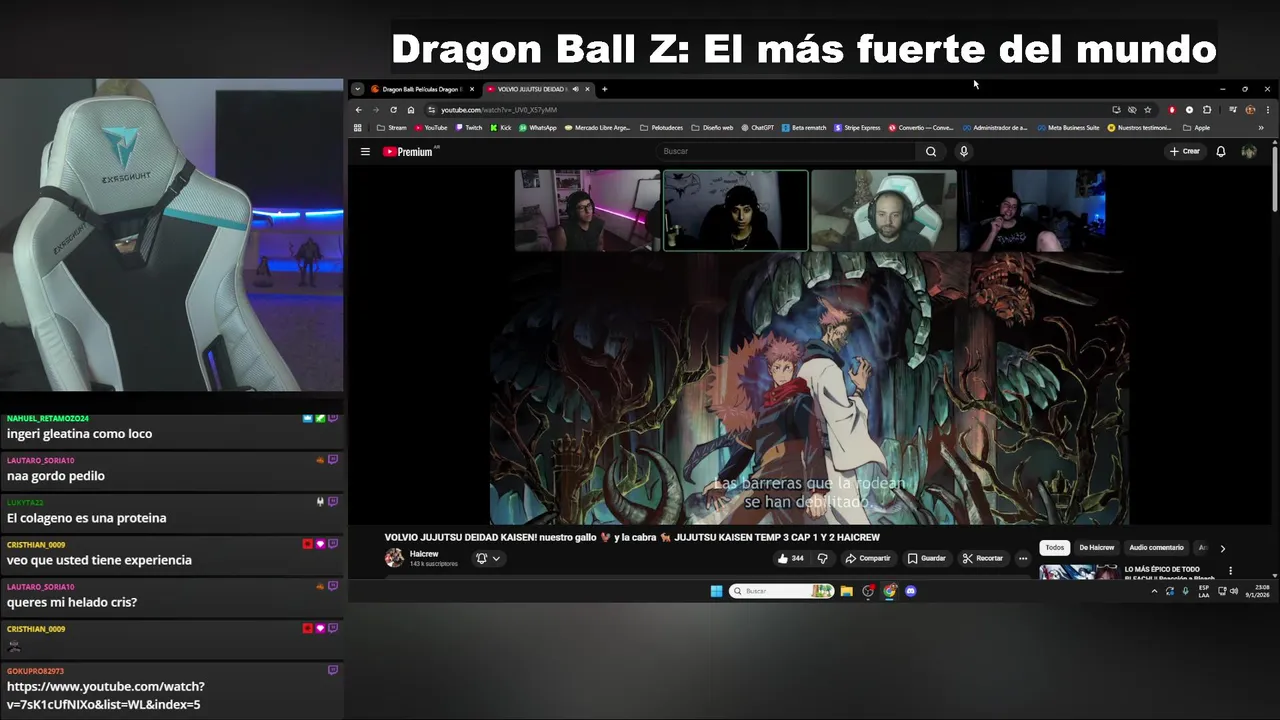Open Haicrew channel avatar
This screenshot has height=720, width=1280.
coord(394,558)
